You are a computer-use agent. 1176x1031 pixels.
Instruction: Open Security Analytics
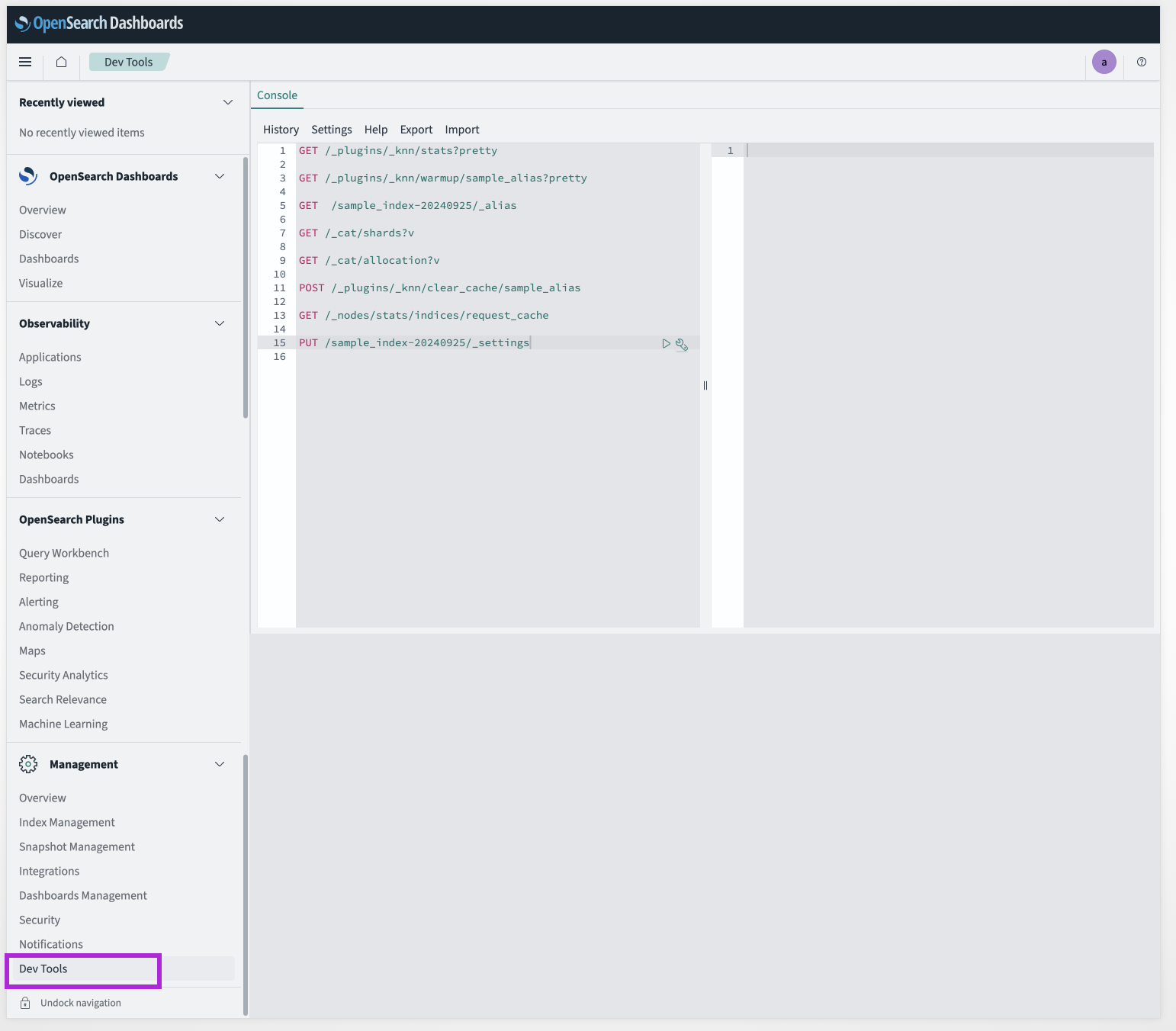click(x=63, y=675)
